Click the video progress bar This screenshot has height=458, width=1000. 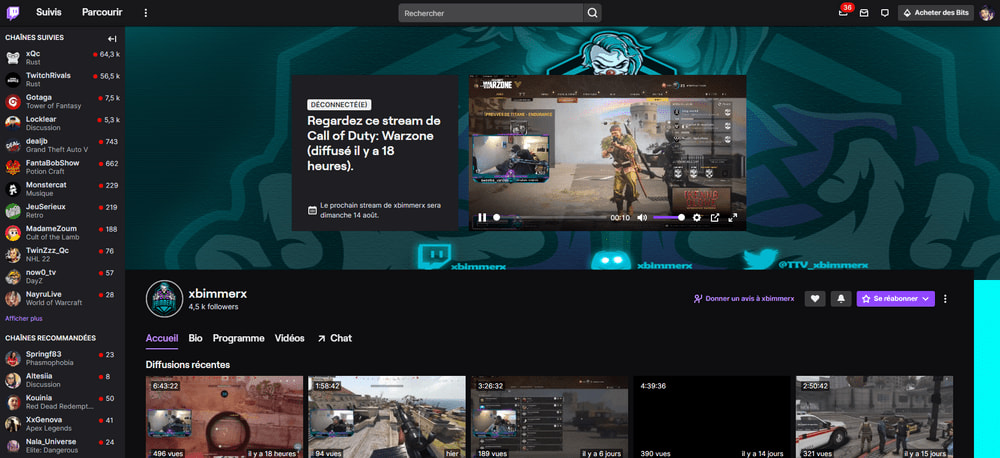(550, 218)
